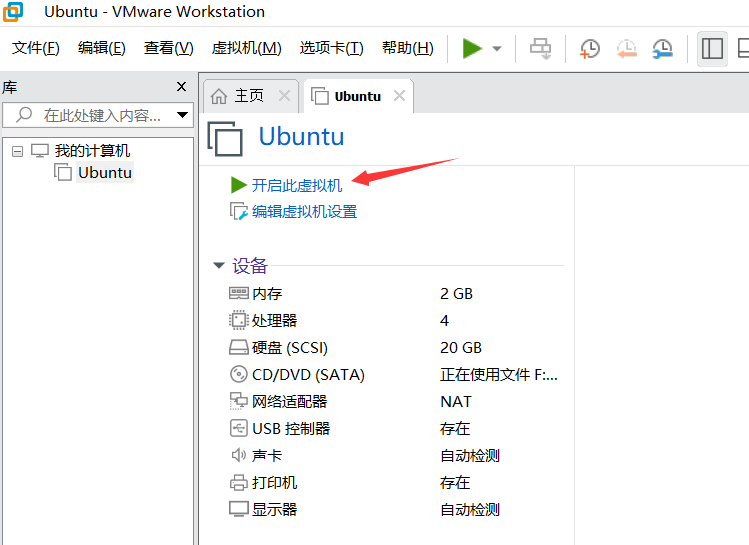This screenshot has height=545, width=749.
Task: Collapse the 设备 devices section
Action: pyautogui.click(x=219, y=265)
